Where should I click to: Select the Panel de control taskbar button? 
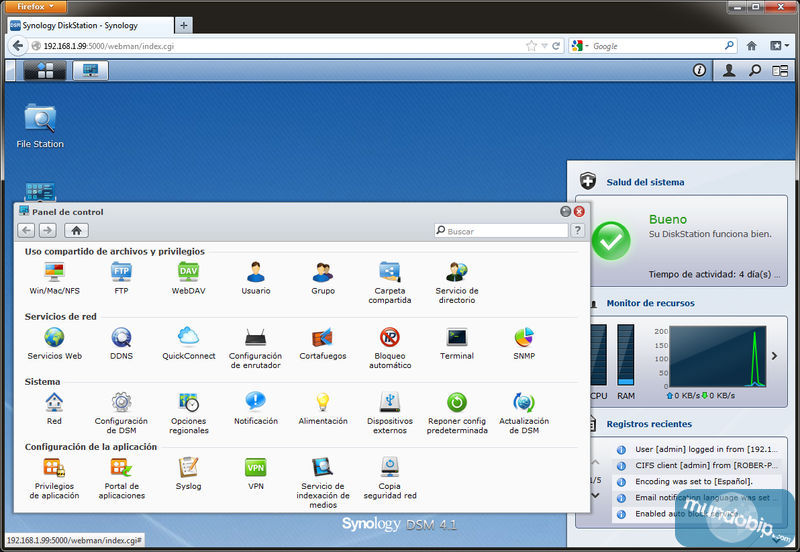point(90,70)
